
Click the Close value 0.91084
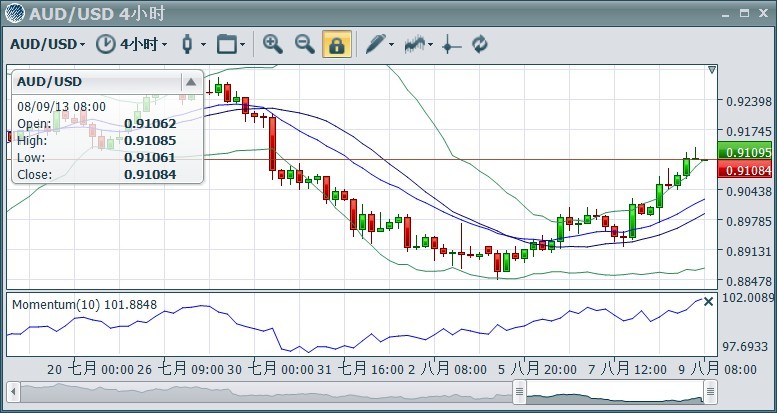click(x=150, y=175)
